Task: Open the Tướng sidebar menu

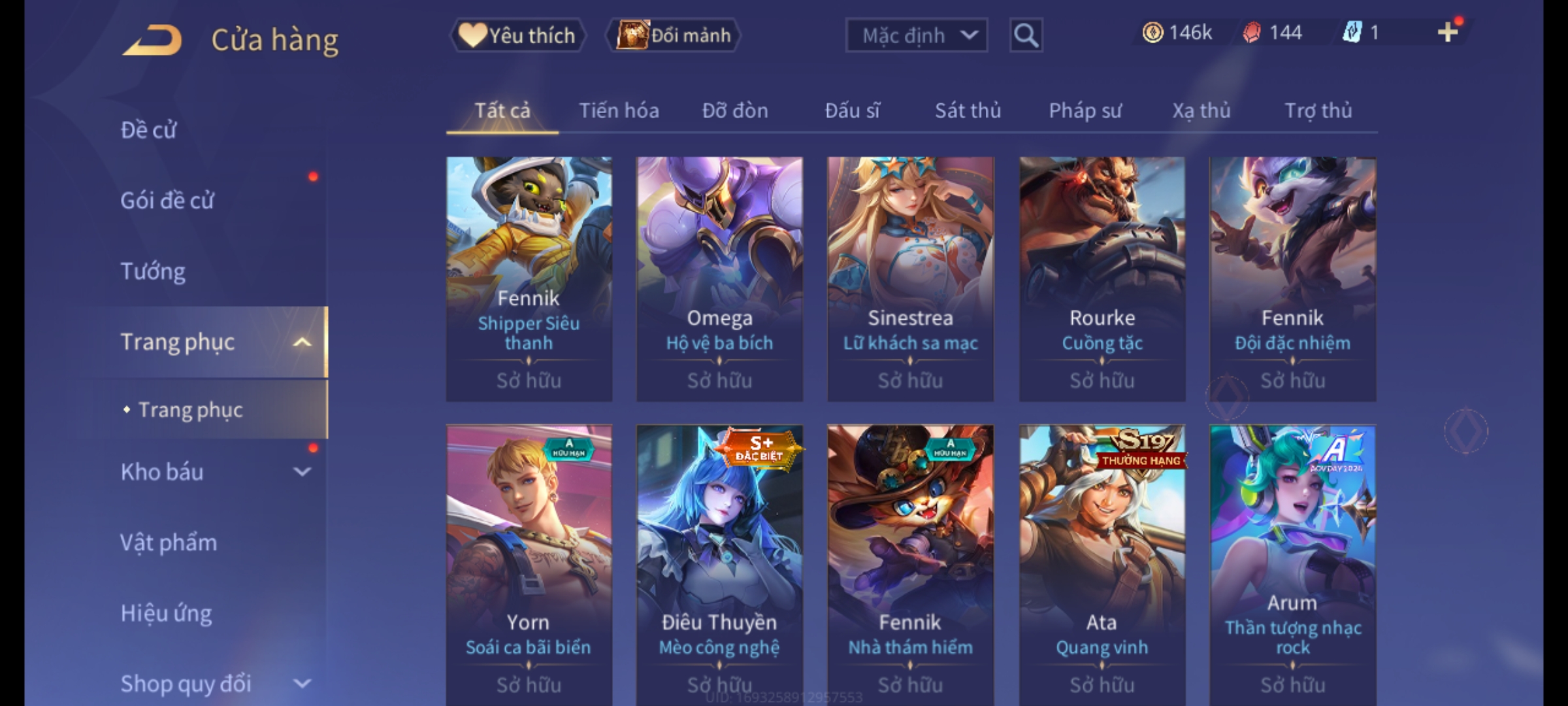Action: [153, 271]
